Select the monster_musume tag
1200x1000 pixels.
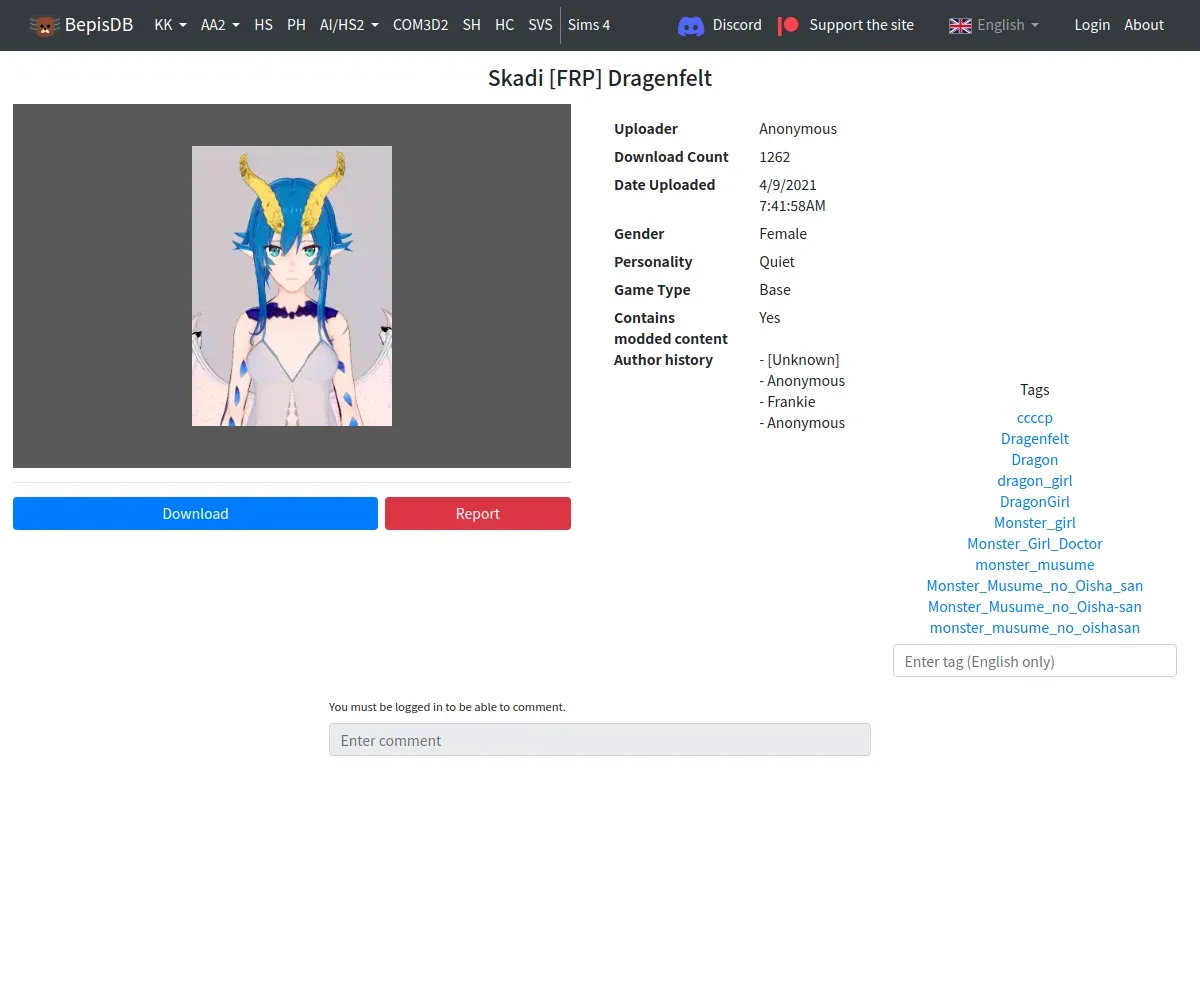pos(1035,565)
